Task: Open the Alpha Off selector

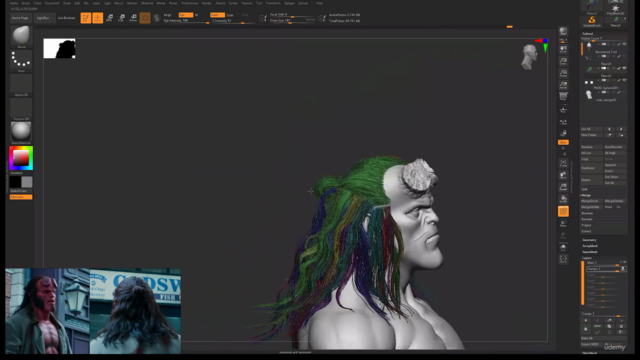Action: point(21,84)
